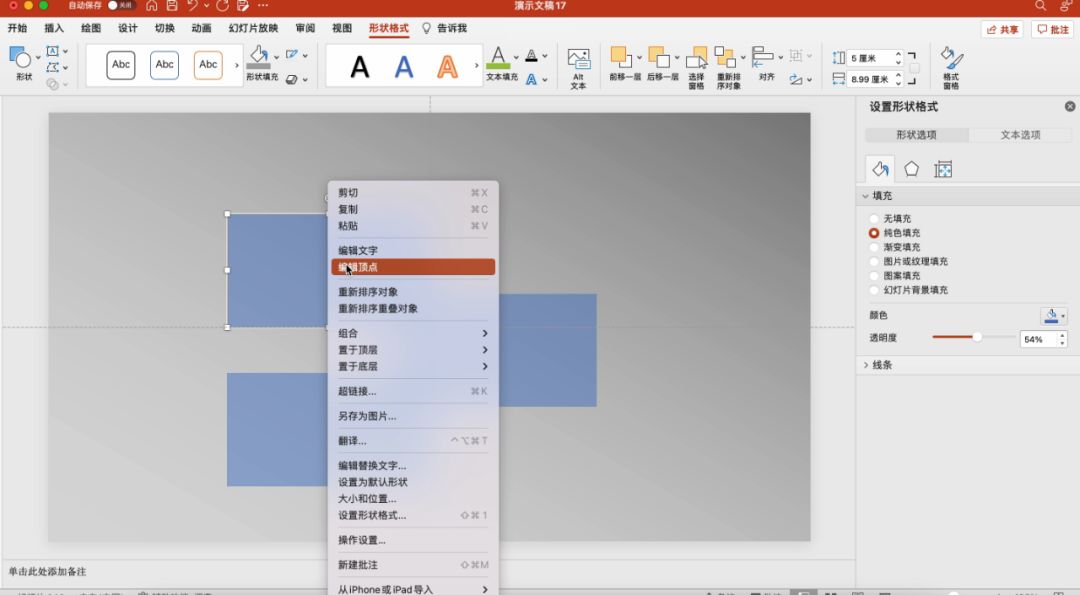This screenshot has height=595, width=1080.
Task: Click the Edit Shape icon in ribbon
Action: pyautogui.click(x=52, y=67)
